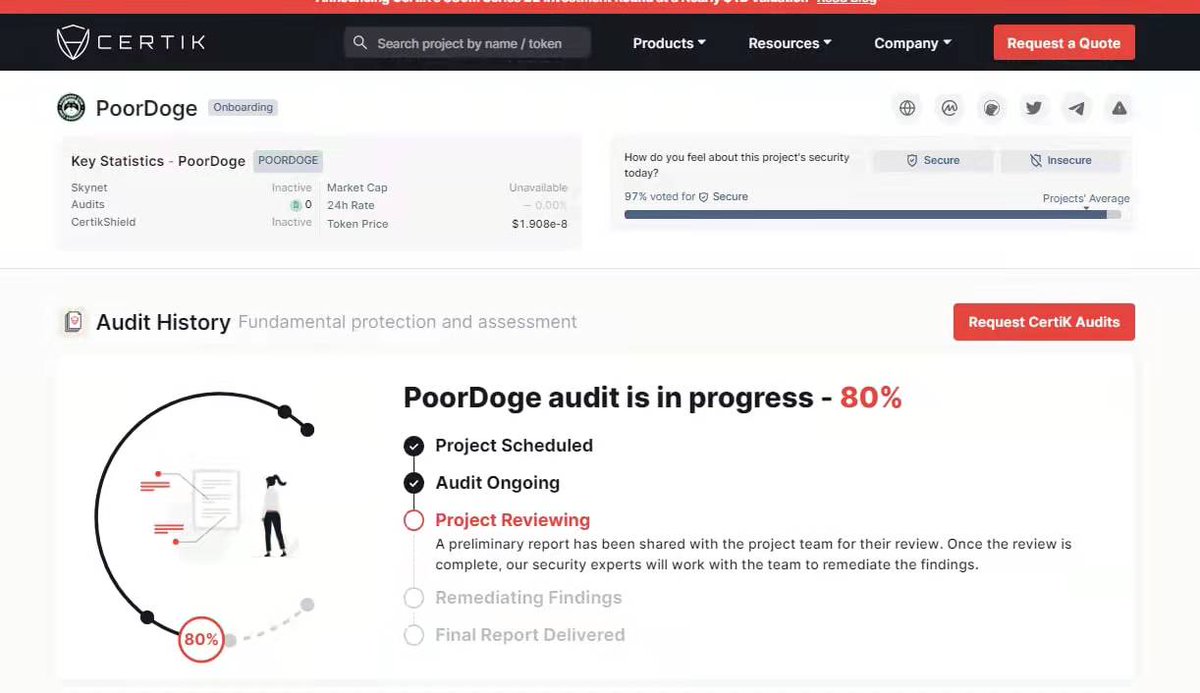Click the POORDOGE token tag
This screenshot has height=693, width=1200.
coord(287,160)
